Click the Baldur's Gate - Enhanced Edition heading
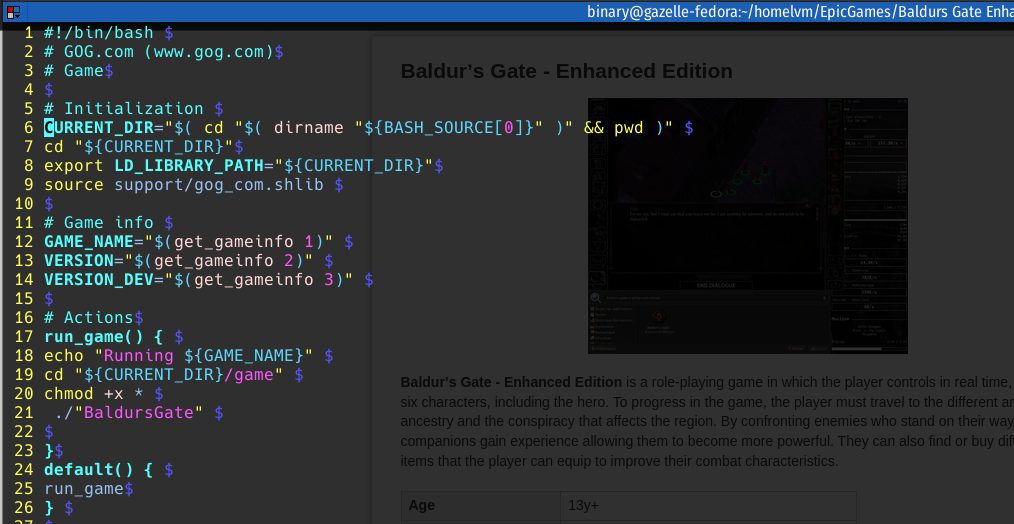Image resolution: width=1014 pixels, height=524 pixels. click(566, 71)
